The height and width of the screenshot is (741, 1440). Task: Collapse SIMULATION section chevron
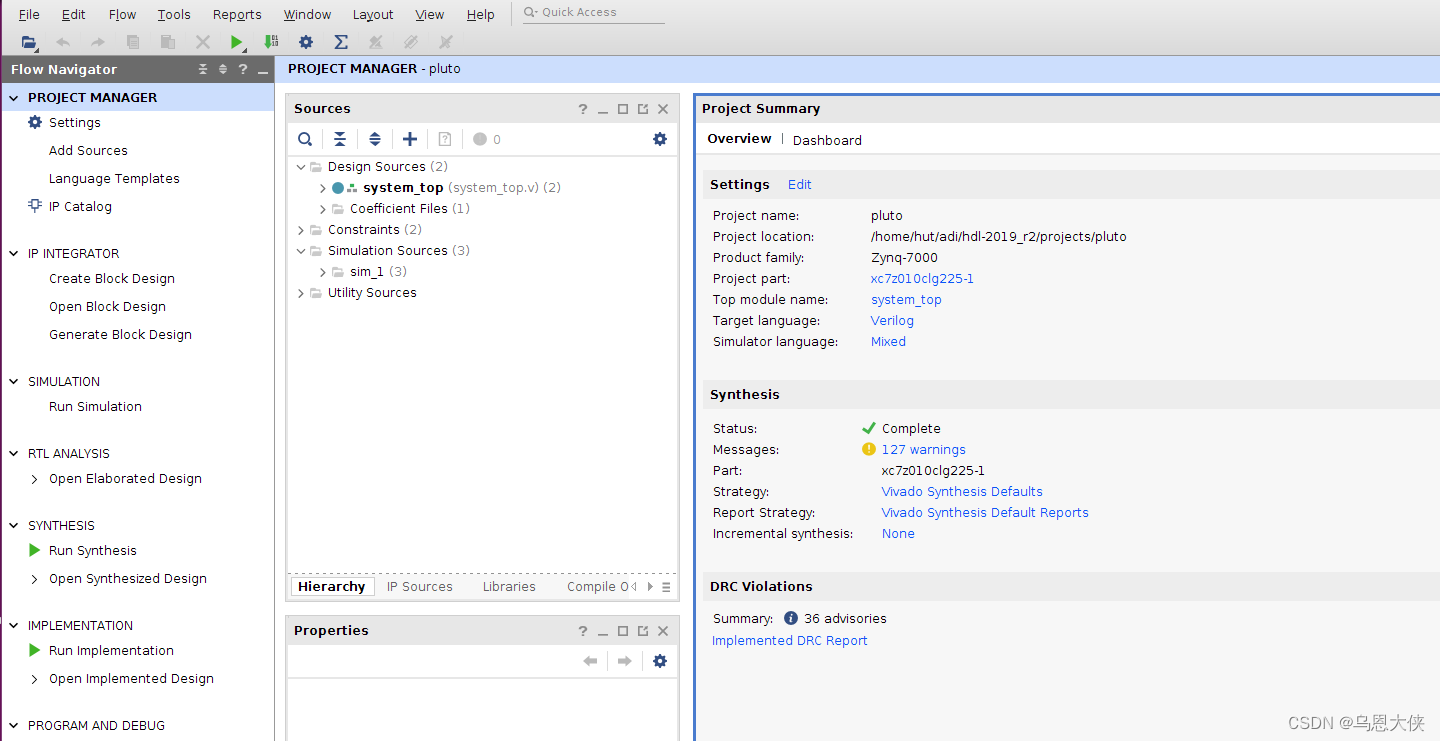pyautogui.click(x=14, y=381)
